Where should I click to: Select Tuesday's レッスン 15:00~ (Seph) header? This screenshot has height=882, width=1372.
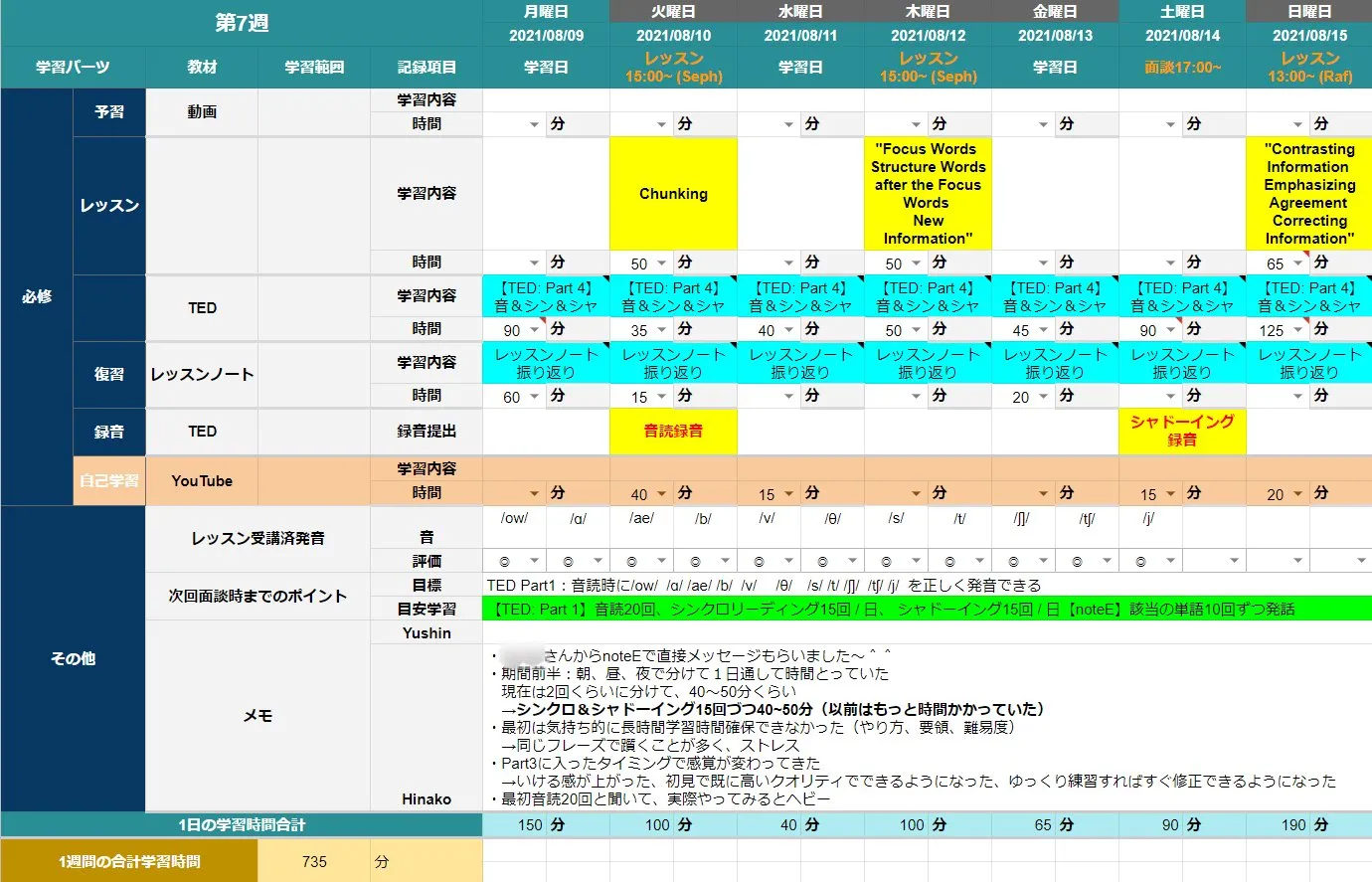click(x=673, y=67)
